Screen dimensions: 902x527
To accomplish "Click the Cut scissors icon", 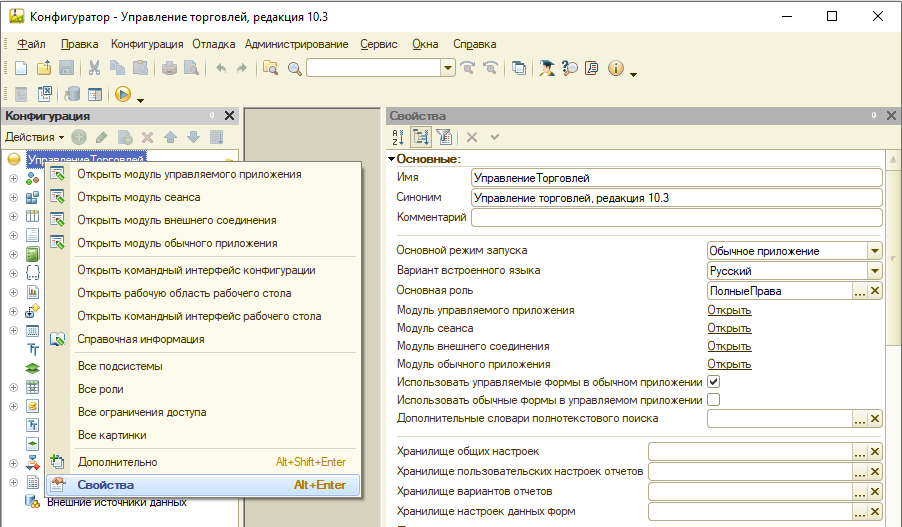I will click(94, 68).
